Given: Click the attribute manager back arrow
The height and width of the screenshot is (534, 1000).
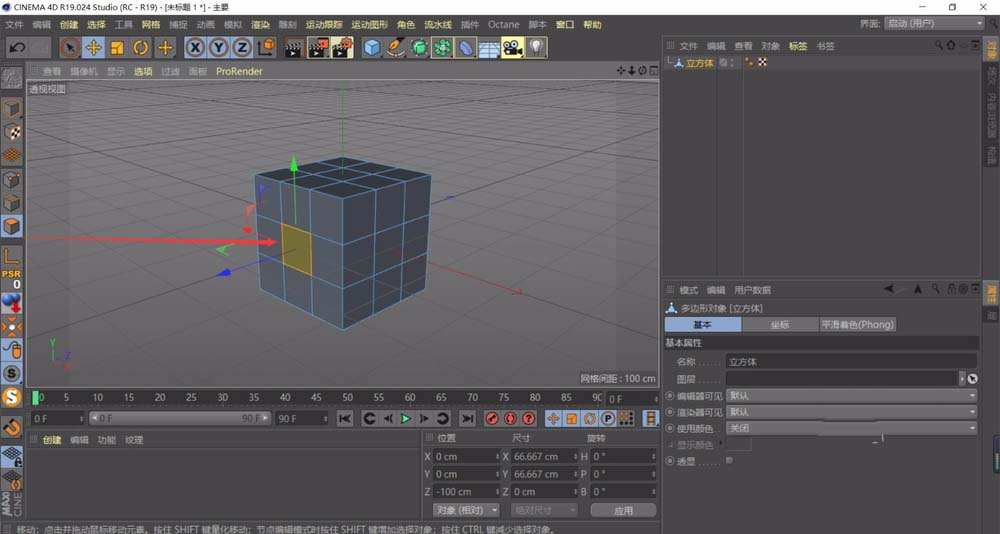Looking at the screenshot, I should click(888, 289).
